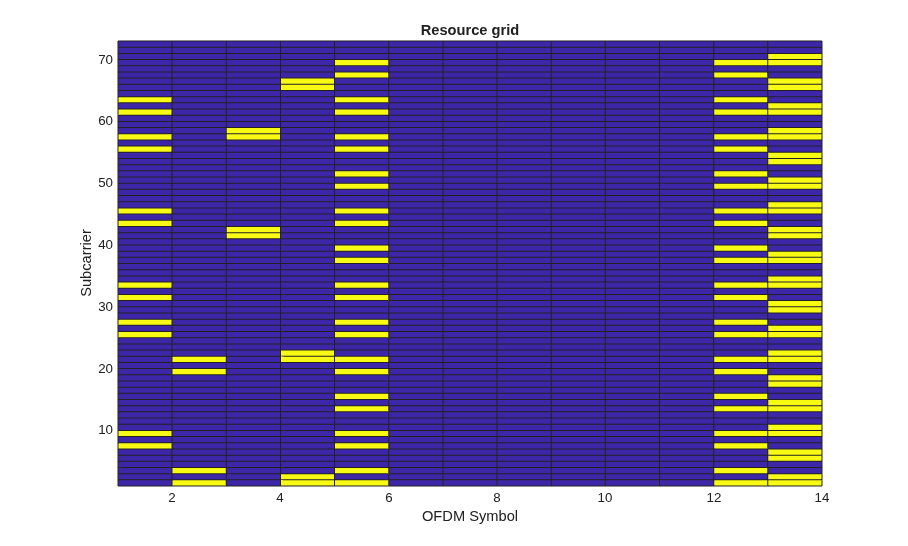Click x-axis tick label "6"
This screenshot has width=908, height=546.
[389, 498]
